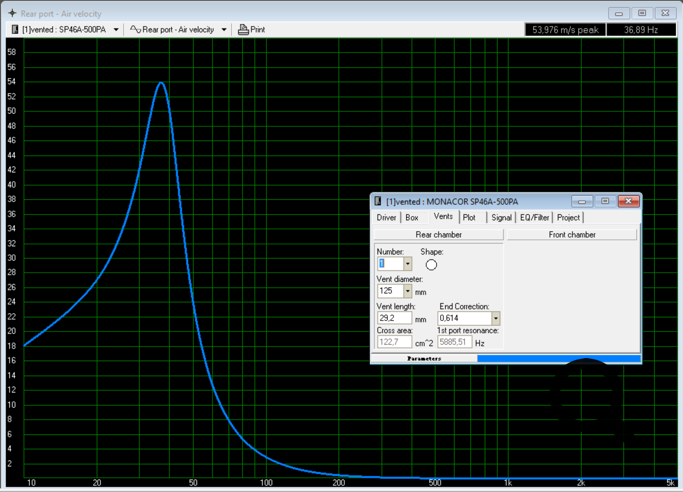Open the project selector dropdown arrow
Screen dimensions: 683x492
click(116, 30)
